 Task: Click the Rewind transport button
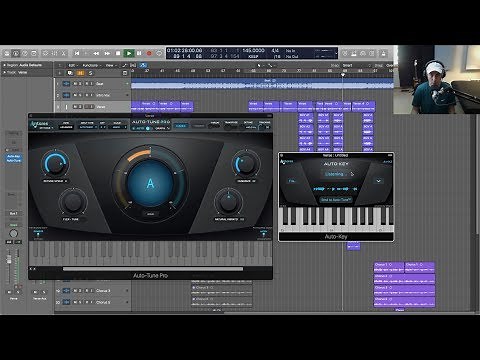(x=96, y=53)
